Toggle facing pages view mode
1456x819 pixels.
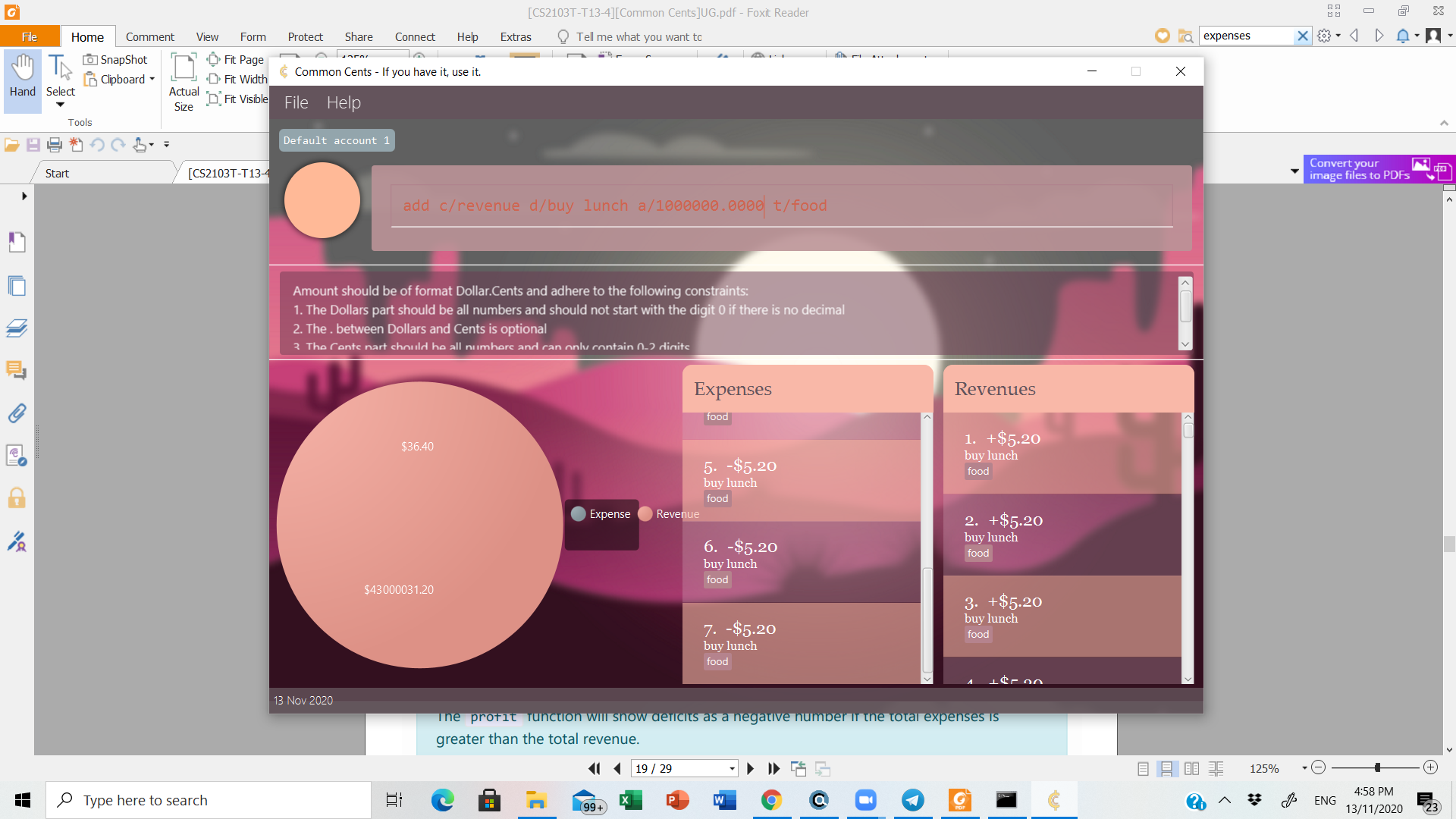tap(1191, 768)
